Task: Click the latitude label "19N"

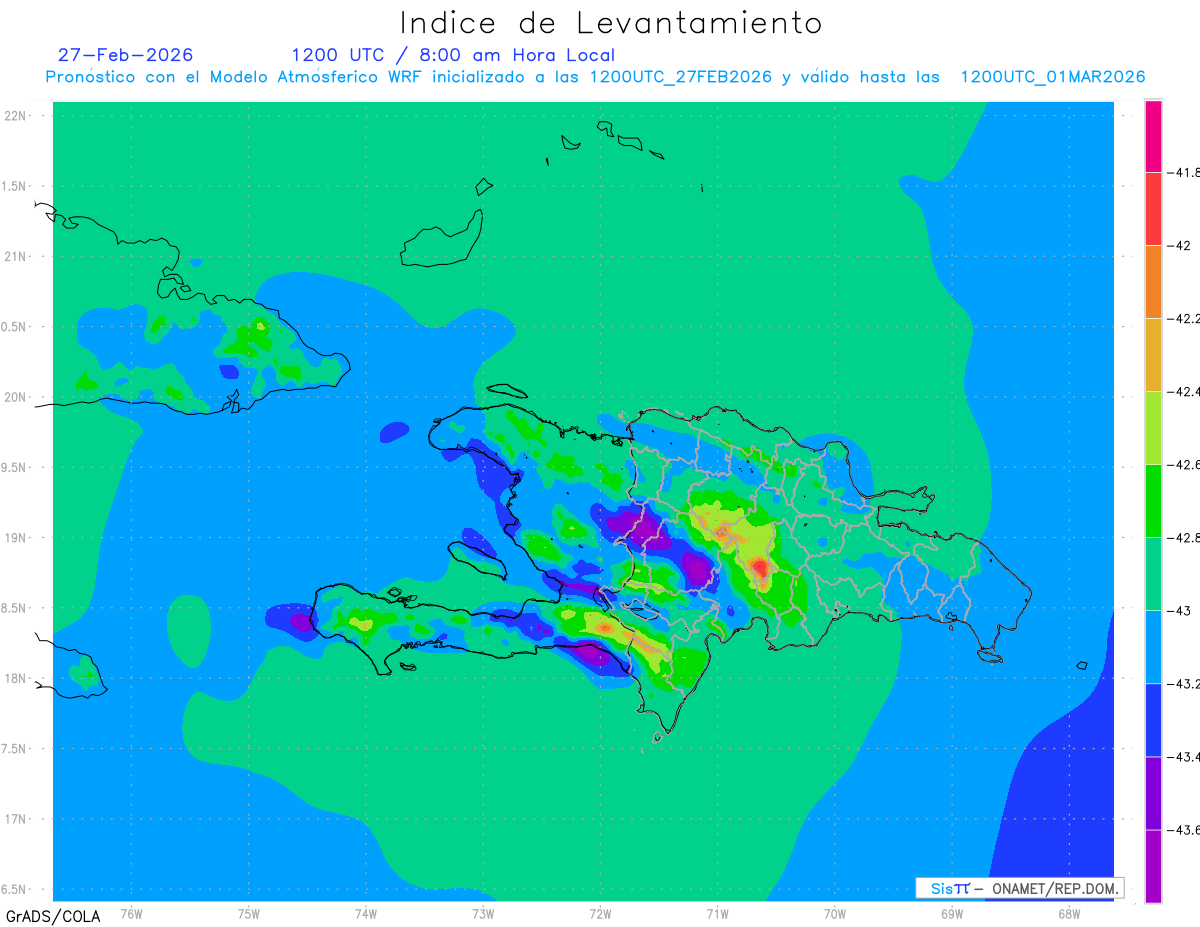Action: pos(14,538)
